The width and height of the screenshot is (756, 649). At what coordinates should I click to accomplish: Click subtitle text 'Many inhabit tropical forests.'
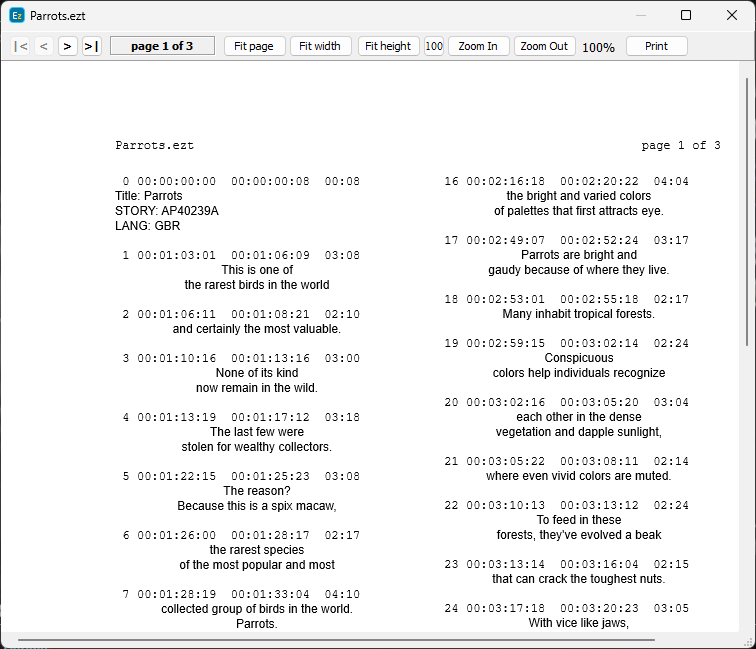[578, 314]
